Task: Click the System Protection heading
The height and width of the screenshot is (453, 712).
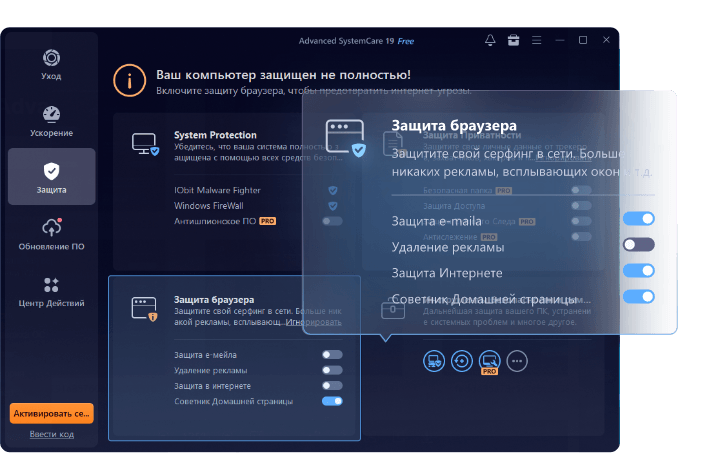Action: (215, 135)
